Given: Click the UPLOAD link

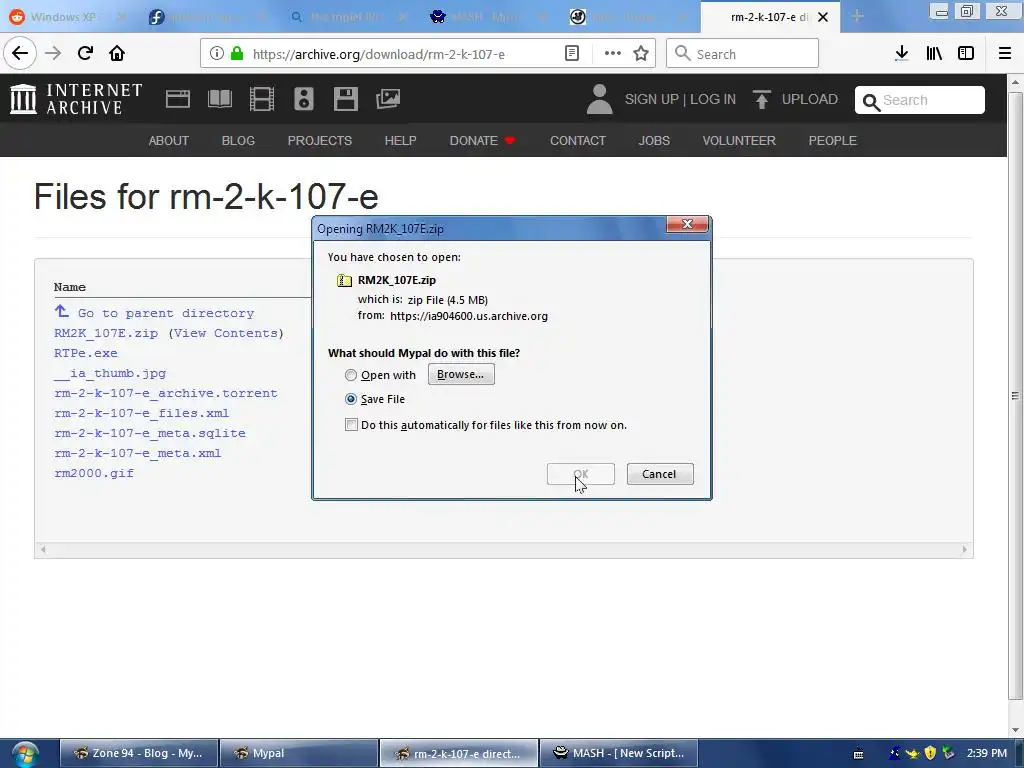Looking at the screenshot, I should [x=795, y=99].
